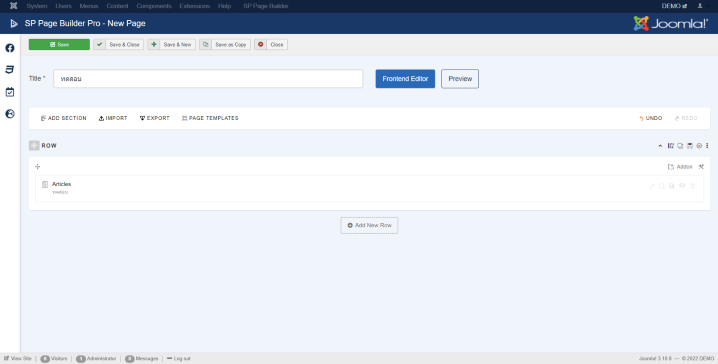This screenshot has width=718, height=364.
Task: Click the Addon button to add addon
Action: (680, 167)
